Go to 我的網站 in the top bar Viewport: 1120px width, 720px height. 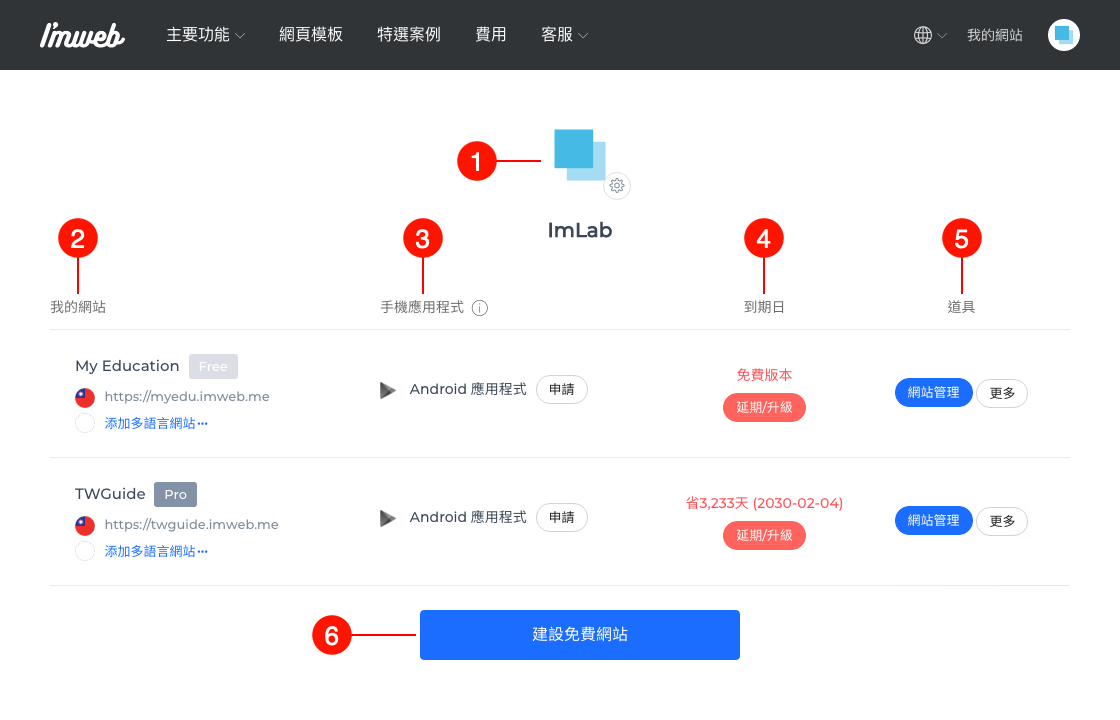(x=994, y=35)
